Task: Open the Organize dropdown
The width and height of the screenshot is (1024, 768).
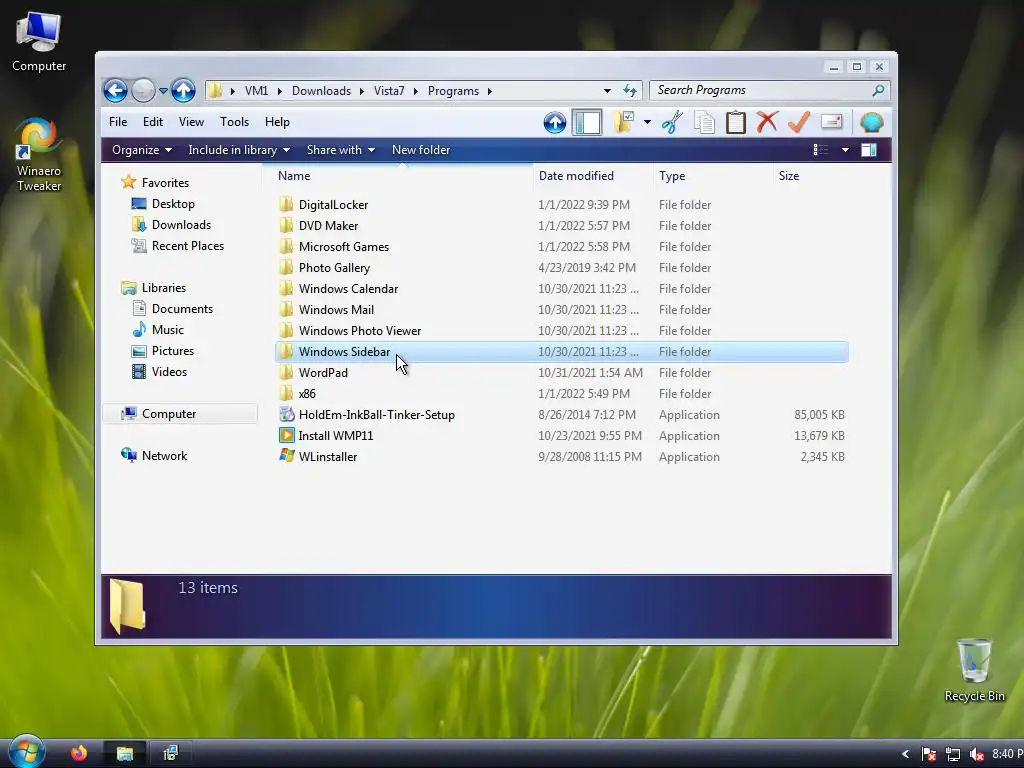Action: [x=142, y=150]
